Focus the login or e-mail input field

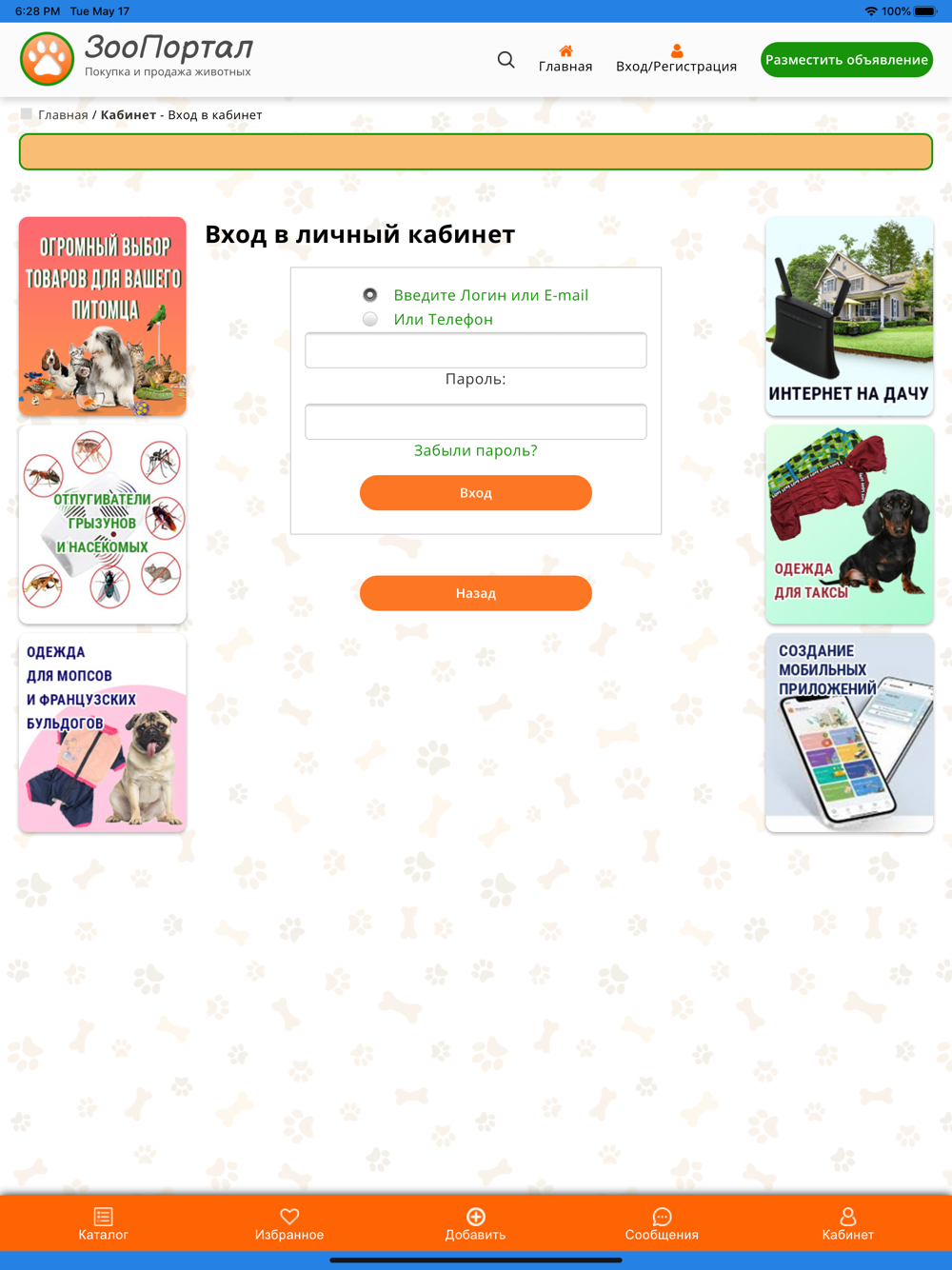point(476,350)
